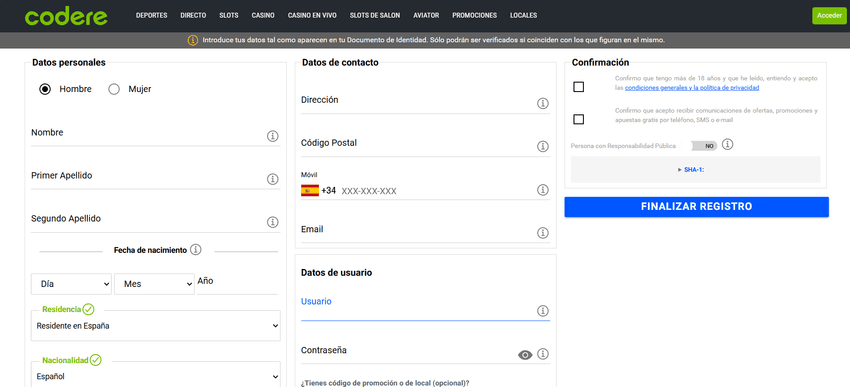Open the Mes dropdown
The height and width of the screenshot is (387, 850).
click(154, 284)
